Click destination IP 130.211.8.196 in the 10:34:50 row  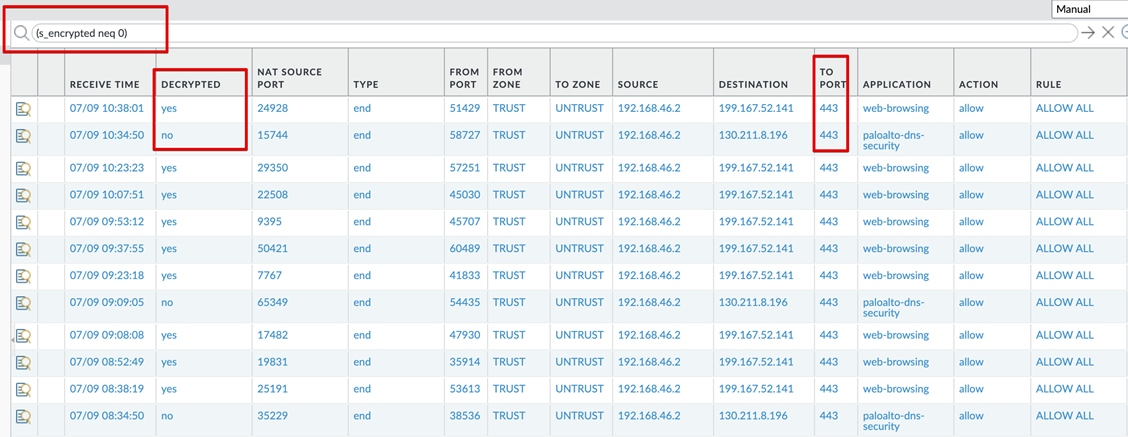tap(755, 135)
